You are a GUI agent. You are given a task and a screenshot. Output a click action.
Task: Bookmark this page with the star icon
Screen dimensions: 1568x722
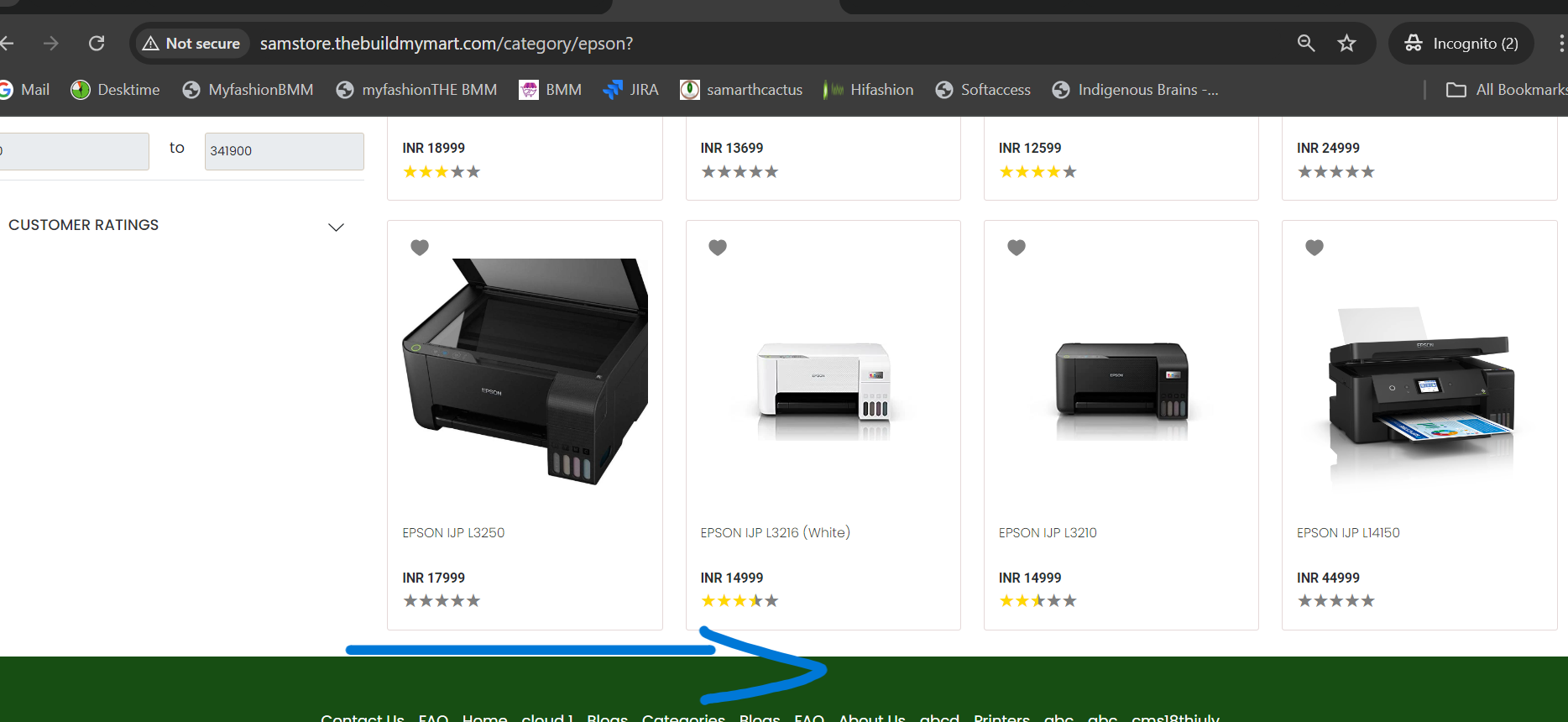pyautogui.click(x=1346, y=43)
